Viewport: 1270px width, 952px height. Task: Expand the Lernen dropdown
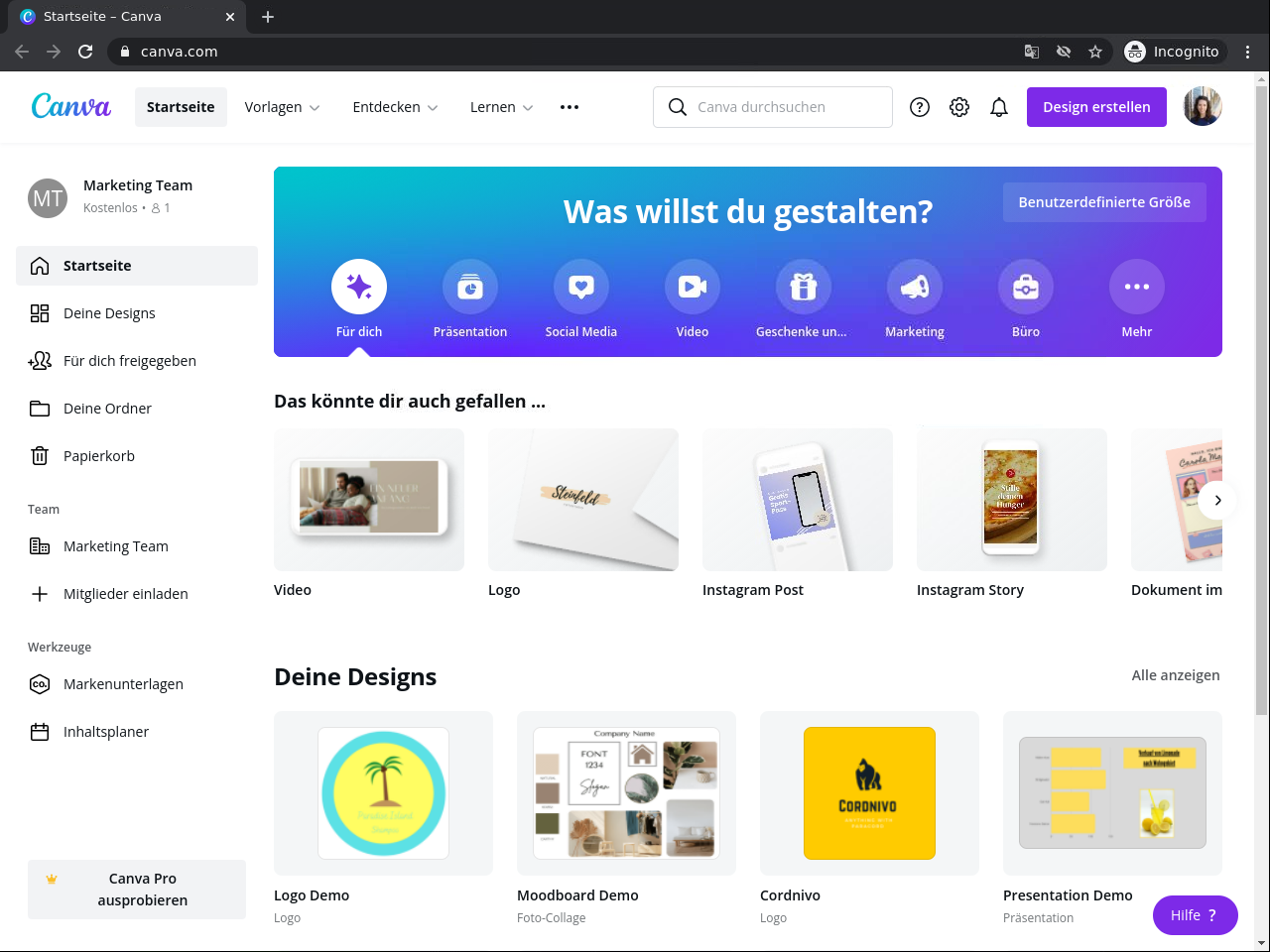tap(501, 107)
